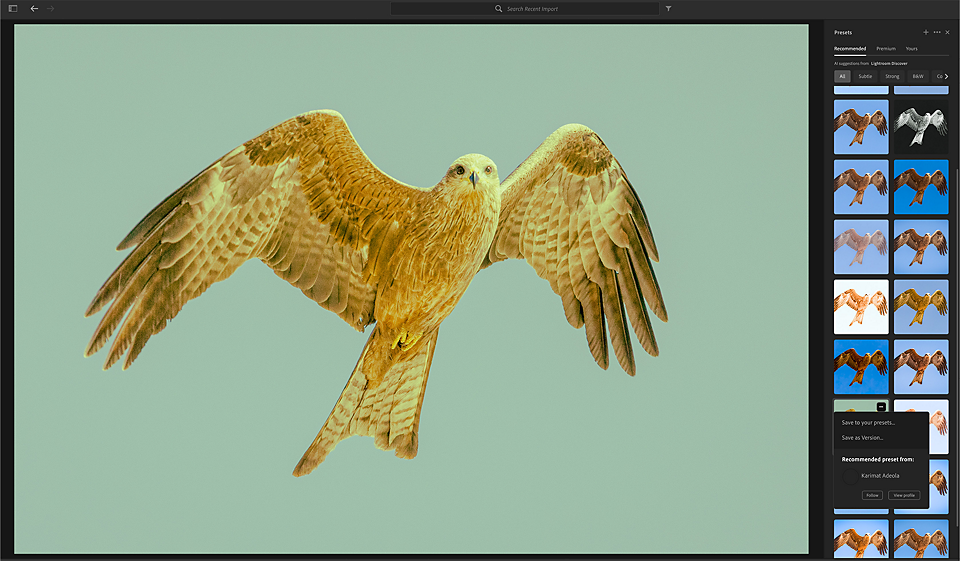The width and height of the screenshot is (960, 561).
Task: Open the Presets three-dot options menu
Action: tap(937, 32)
